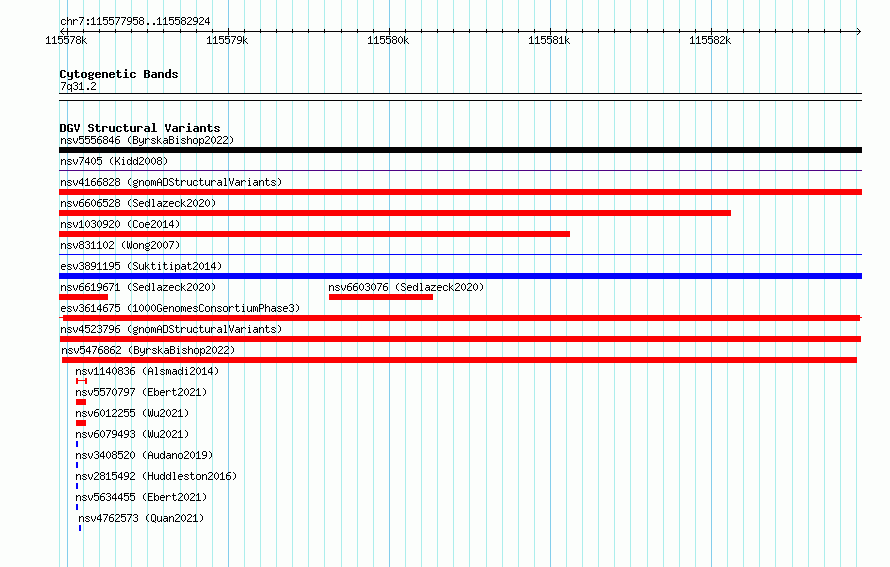The width and height of the screenshot is (890, 567).
Task: Click the Cytogenetic Bands track title
Action: [x=119, y=74]
